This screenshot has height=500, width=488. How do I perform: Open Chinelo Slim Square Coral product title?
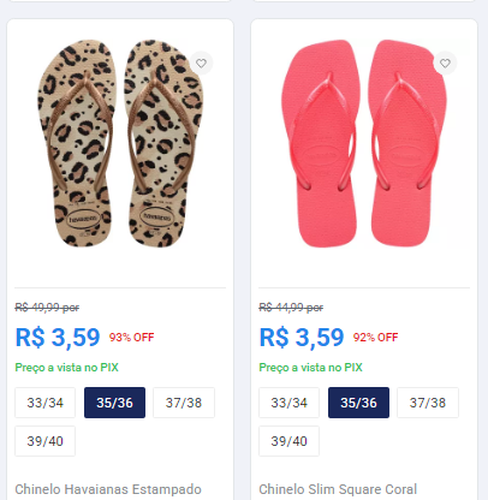(x=338, y=489)
